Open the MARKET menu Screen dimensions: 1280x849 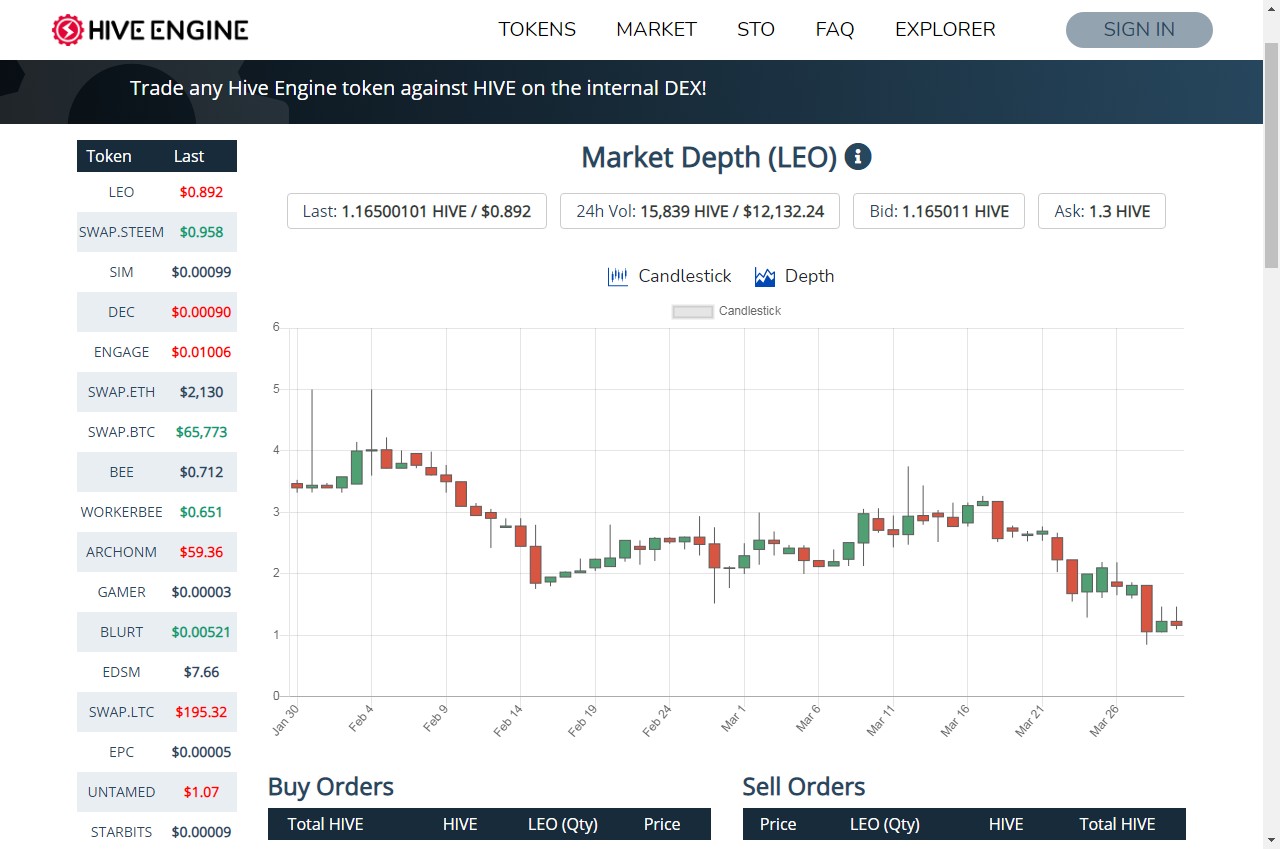(x=656, y=30)
